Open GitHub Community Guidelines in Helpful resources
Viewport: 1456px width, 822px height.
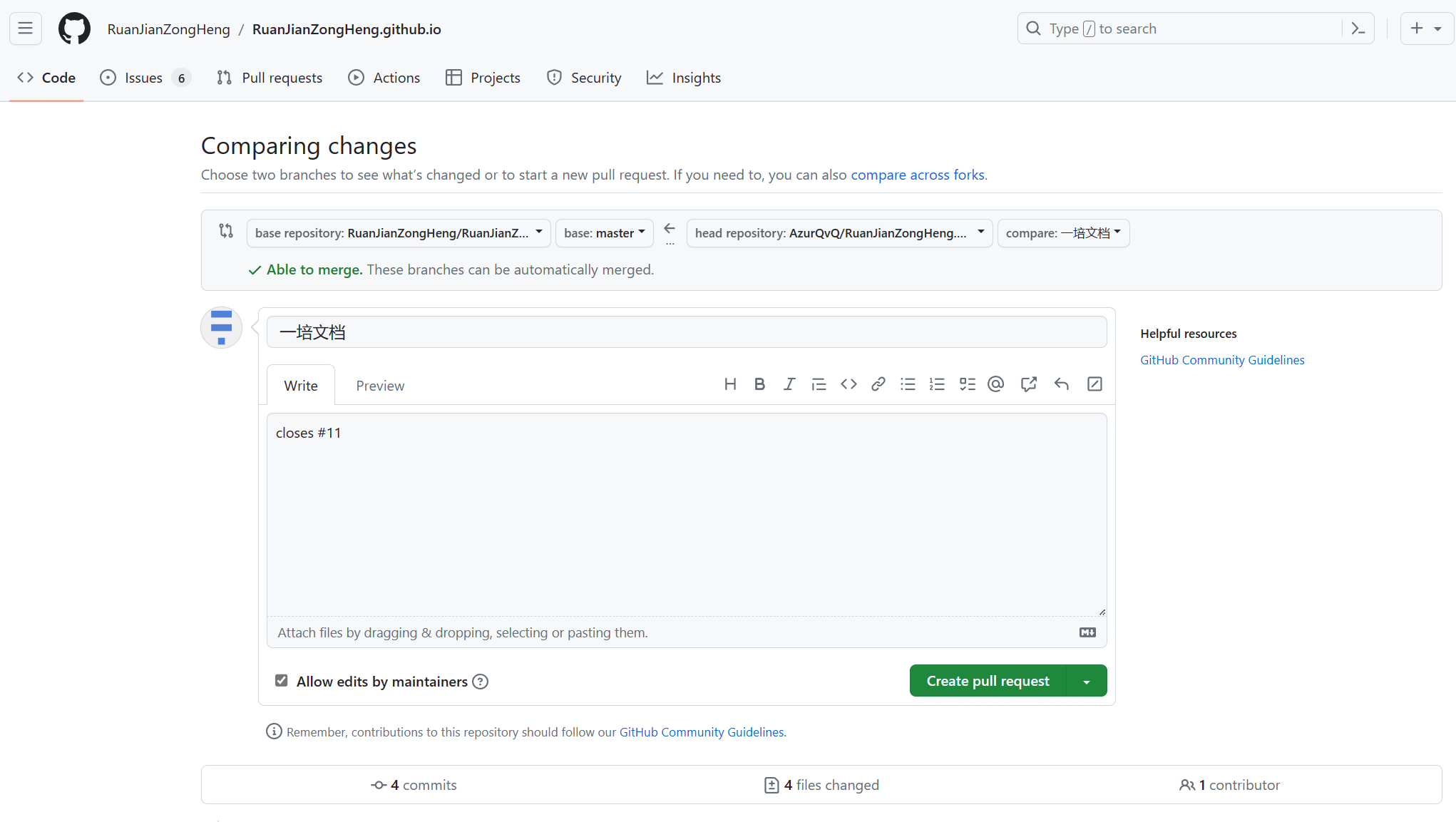1222,360
